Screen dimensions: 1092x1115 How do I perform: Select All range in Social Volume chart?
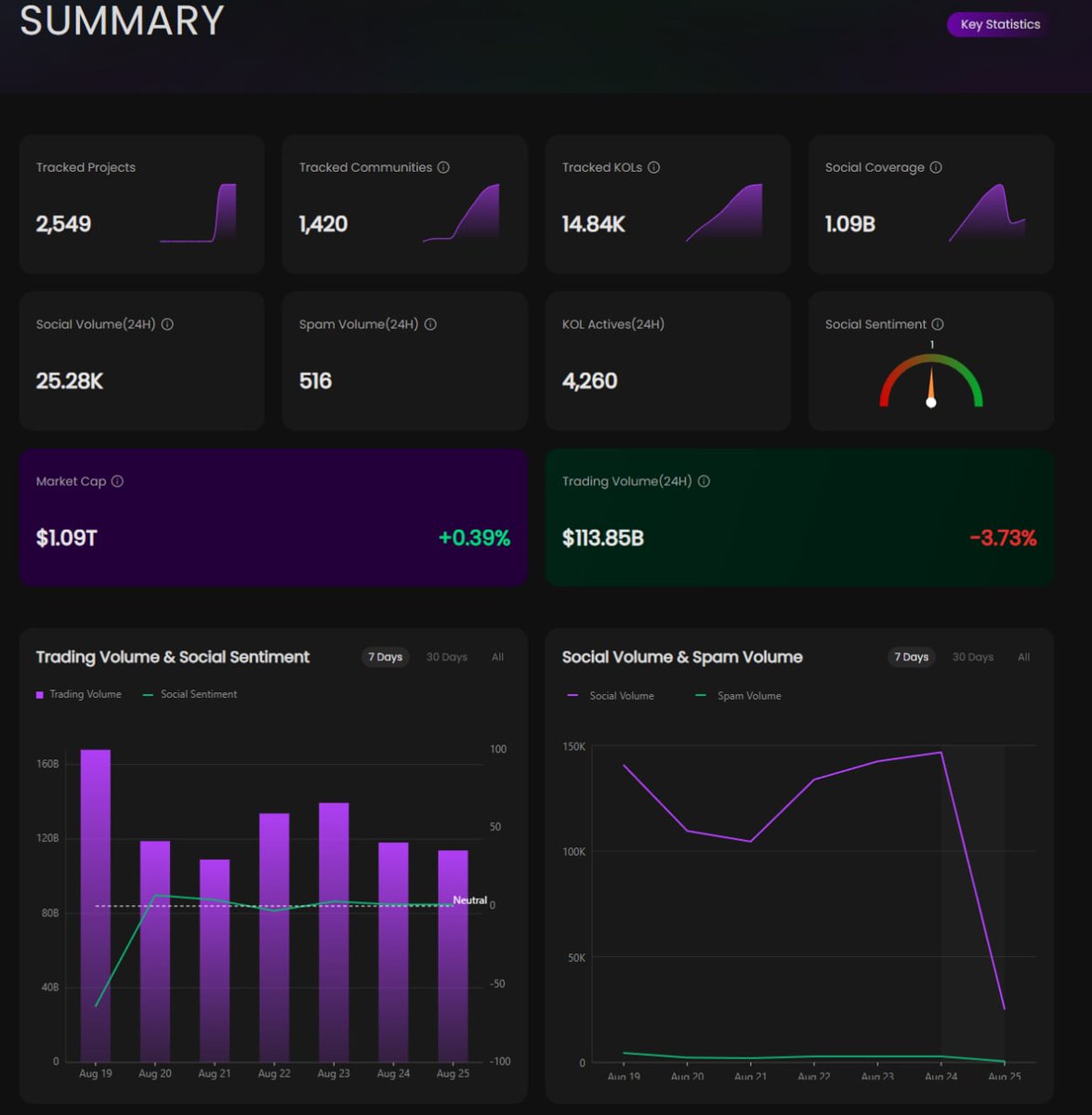pyautogui.click(x=1023, y=657)
